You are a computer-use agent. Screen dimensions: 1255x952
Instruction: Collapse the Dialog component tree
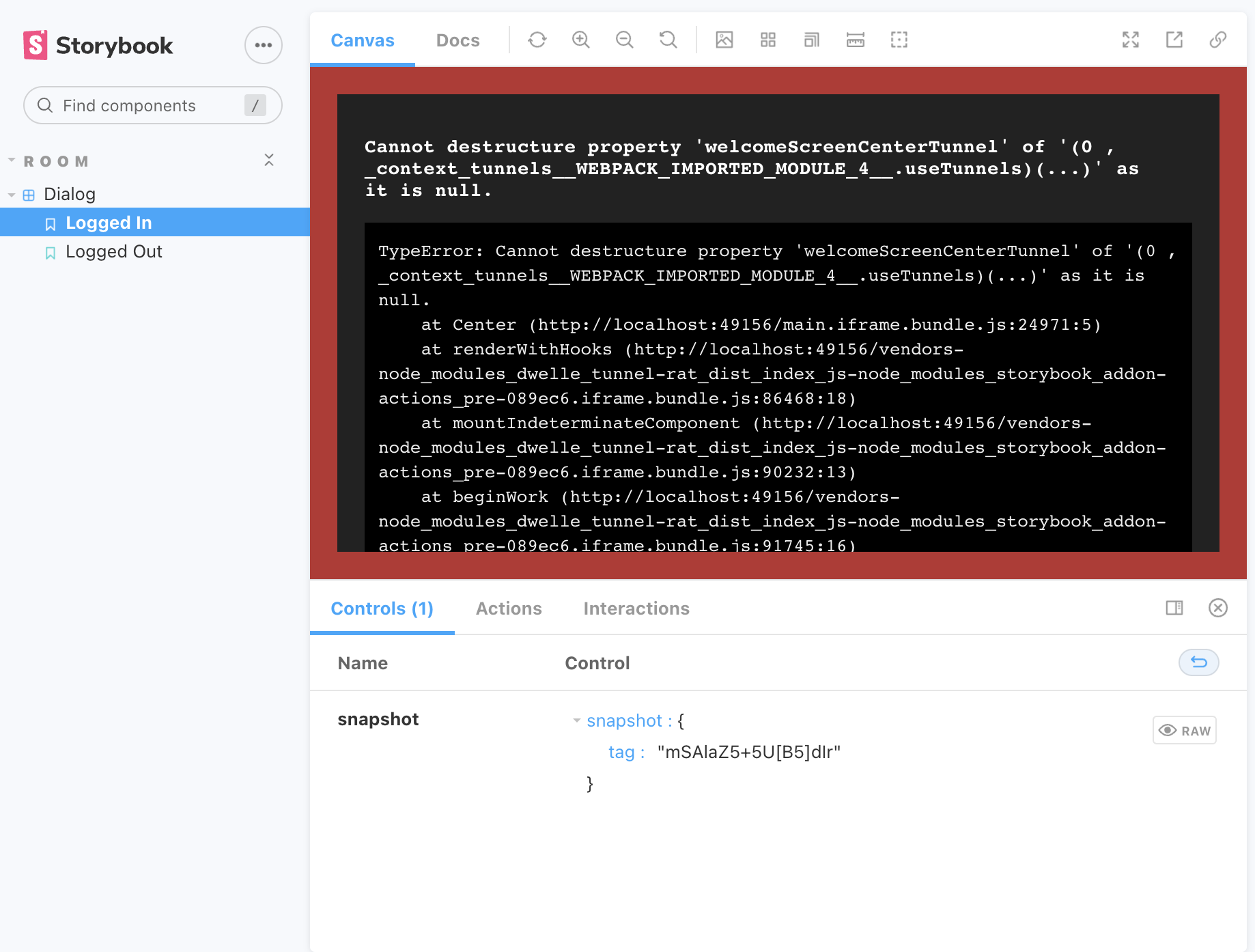11,194
